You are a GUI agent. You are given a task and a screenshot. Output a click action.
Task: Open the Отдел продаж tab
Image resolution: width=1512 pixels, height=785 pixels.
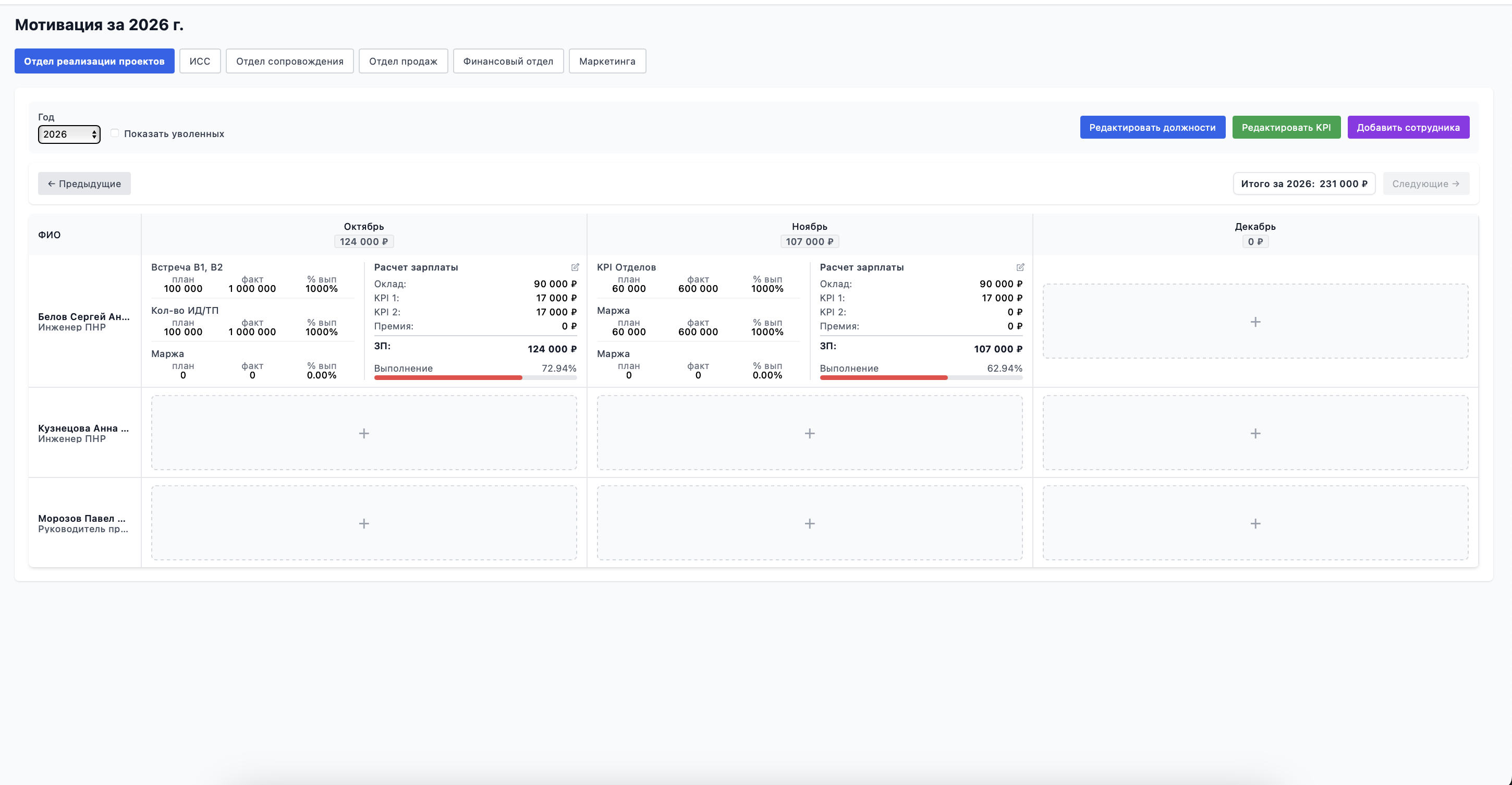[x=403, y=61]
